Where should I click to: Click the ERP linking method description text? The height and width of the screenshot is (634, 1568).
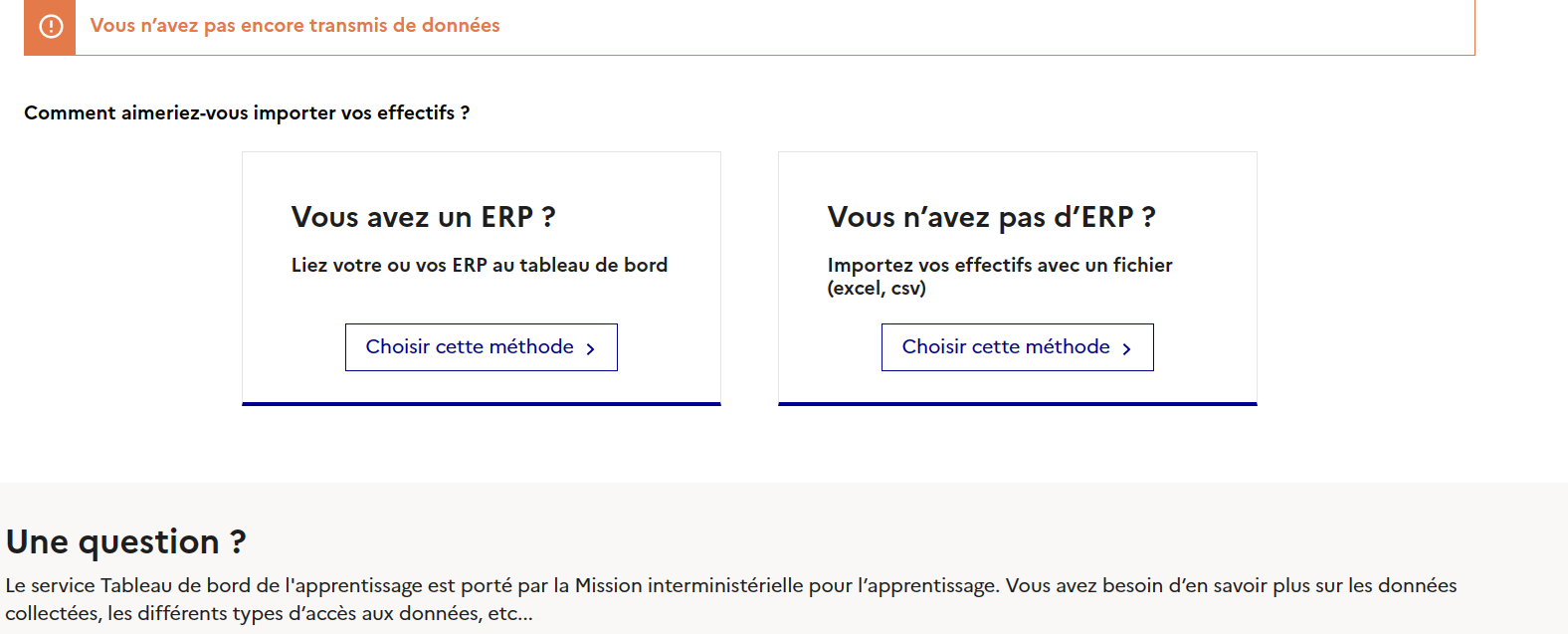(481, 265)
